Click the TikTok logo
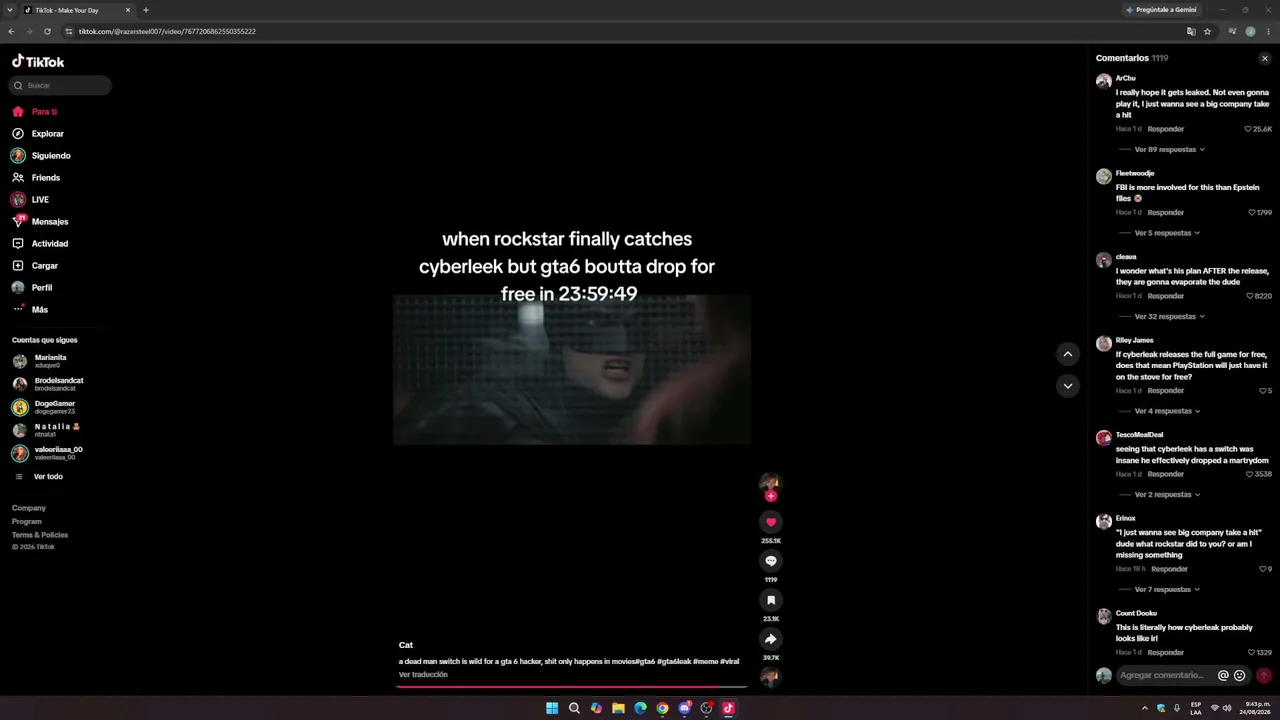The height and width of the screenshot is (720, 1280). click(x=38, y=61)
